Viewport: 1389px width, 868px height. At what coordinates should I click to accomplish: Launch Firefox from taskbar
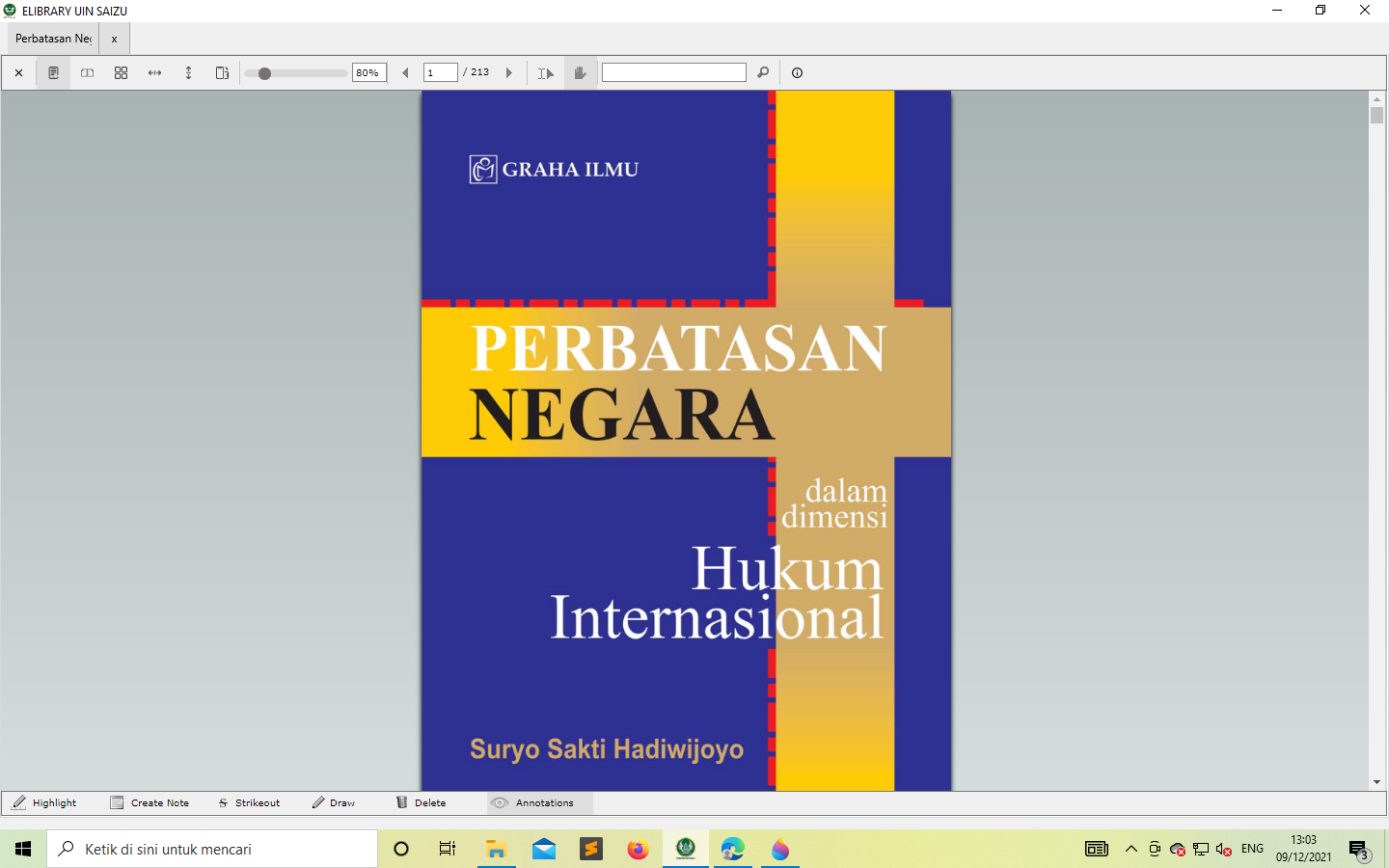point(639,849)
